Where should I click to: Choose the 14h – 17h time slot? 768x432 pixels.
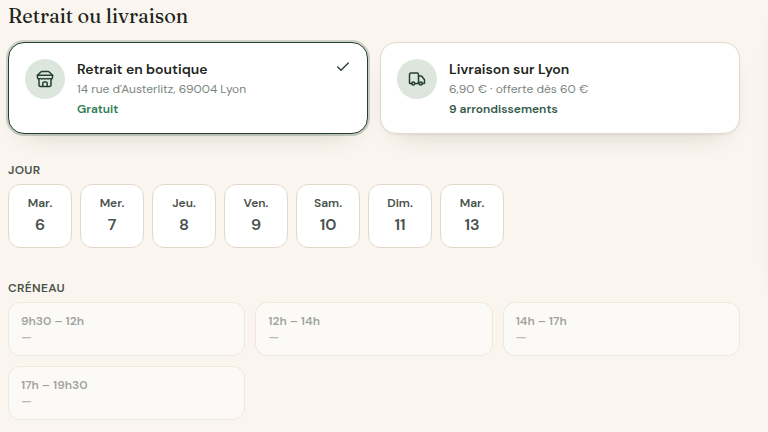pyautogui.click(x=622, y=329)
